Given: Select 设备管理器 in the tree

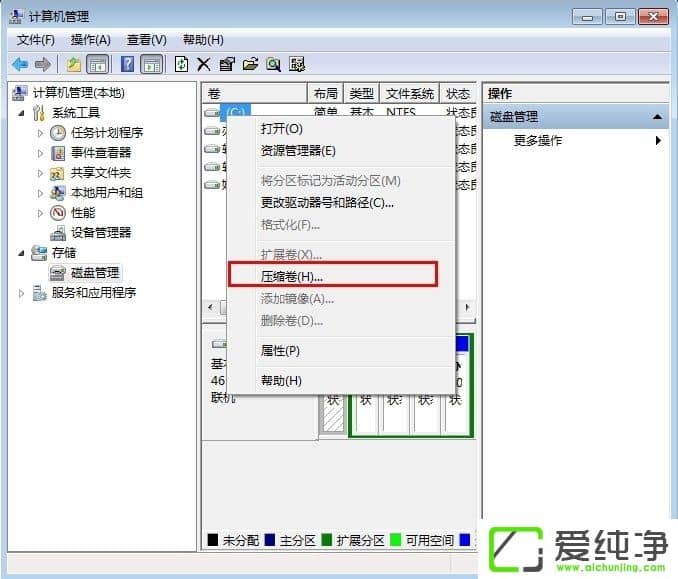Looking at the screenshot, I should click(99, 232).
